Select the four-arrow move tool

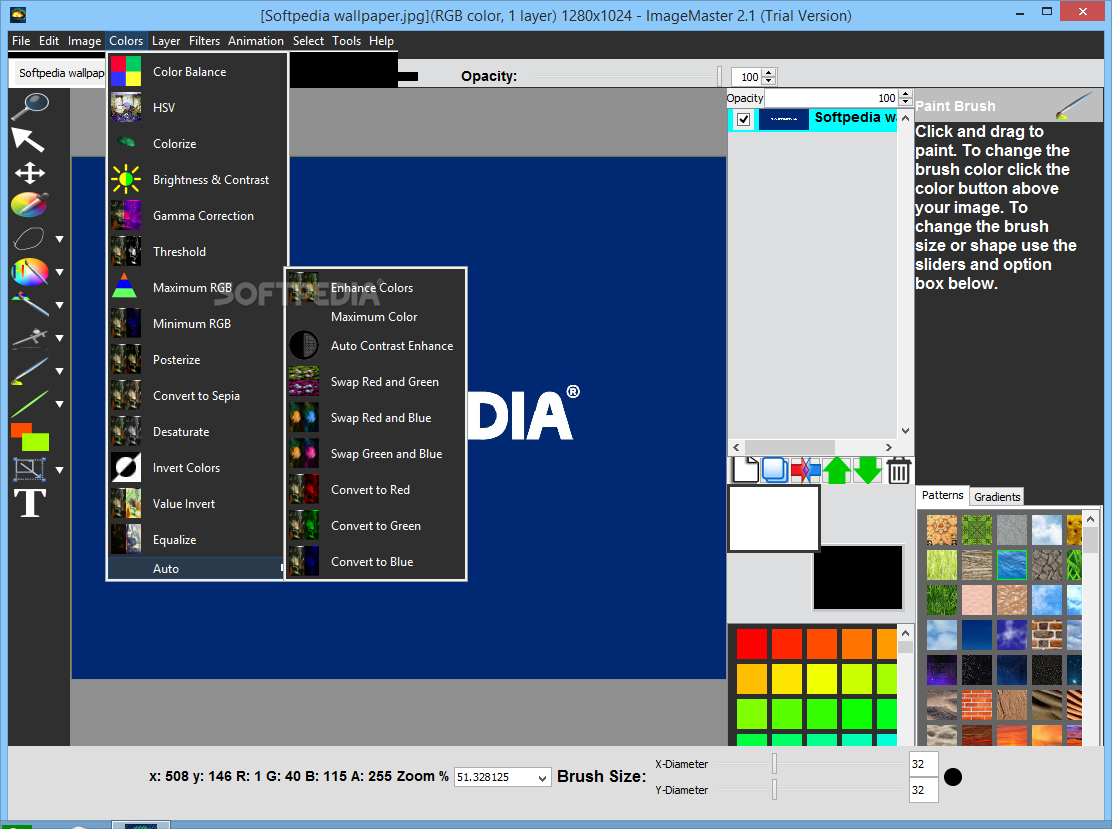pyautogui.click(x=30, y=173)
